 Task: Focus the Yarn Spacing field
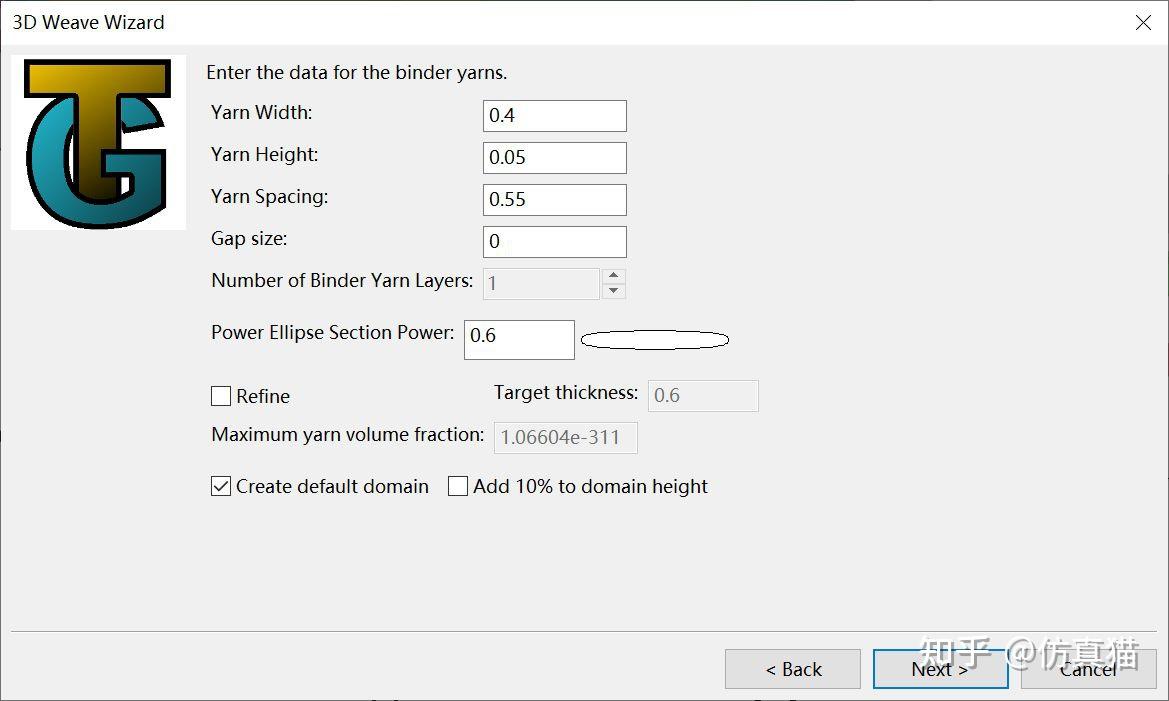click(554, 200)
